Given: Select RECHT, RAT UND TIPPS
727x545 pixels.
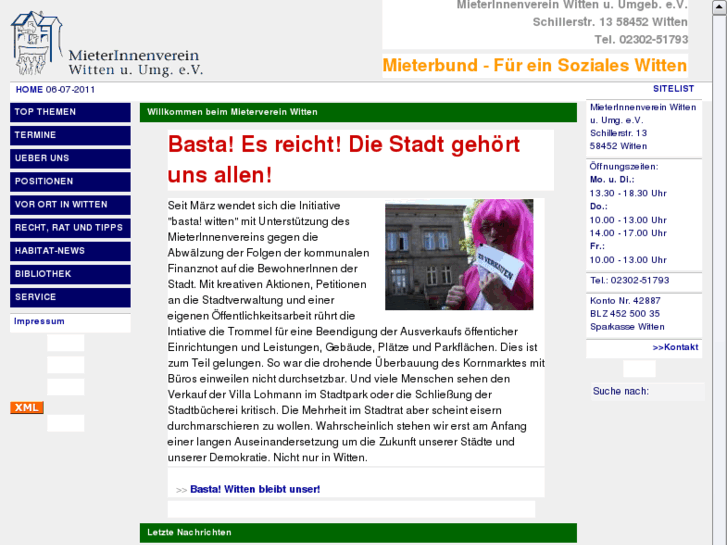Looking at the screenshot, I should [70, 228].
